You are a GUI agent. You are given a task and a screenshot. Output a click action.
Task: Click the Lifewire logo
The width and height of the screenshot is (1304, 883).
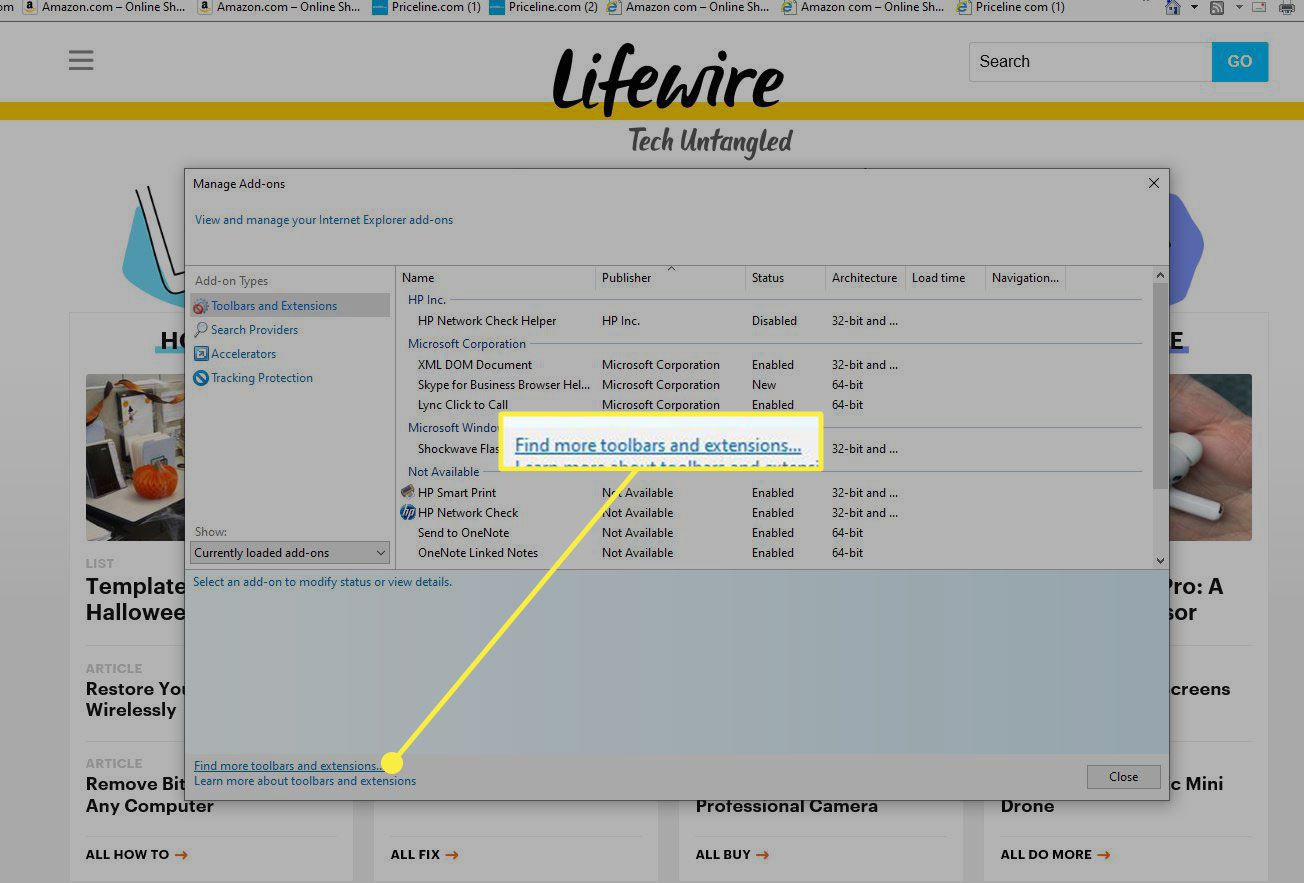(669, 78)
